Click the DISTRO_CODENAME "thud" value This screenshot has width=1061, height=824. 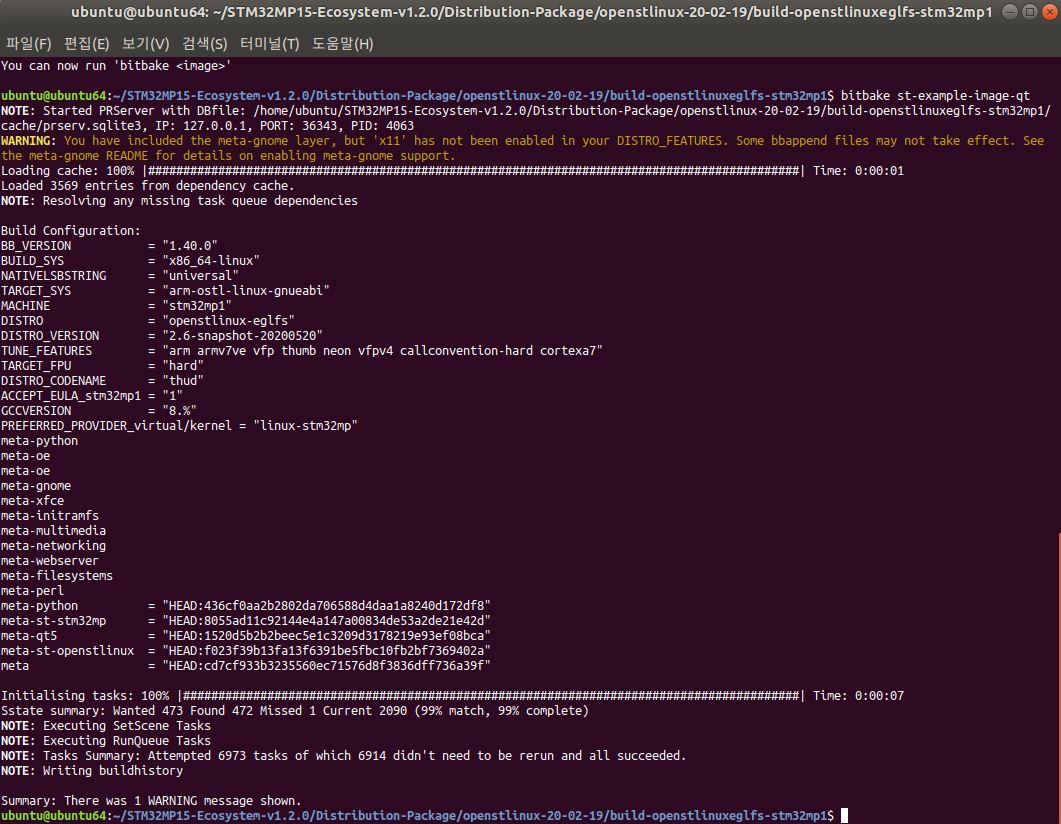point(183,380)
